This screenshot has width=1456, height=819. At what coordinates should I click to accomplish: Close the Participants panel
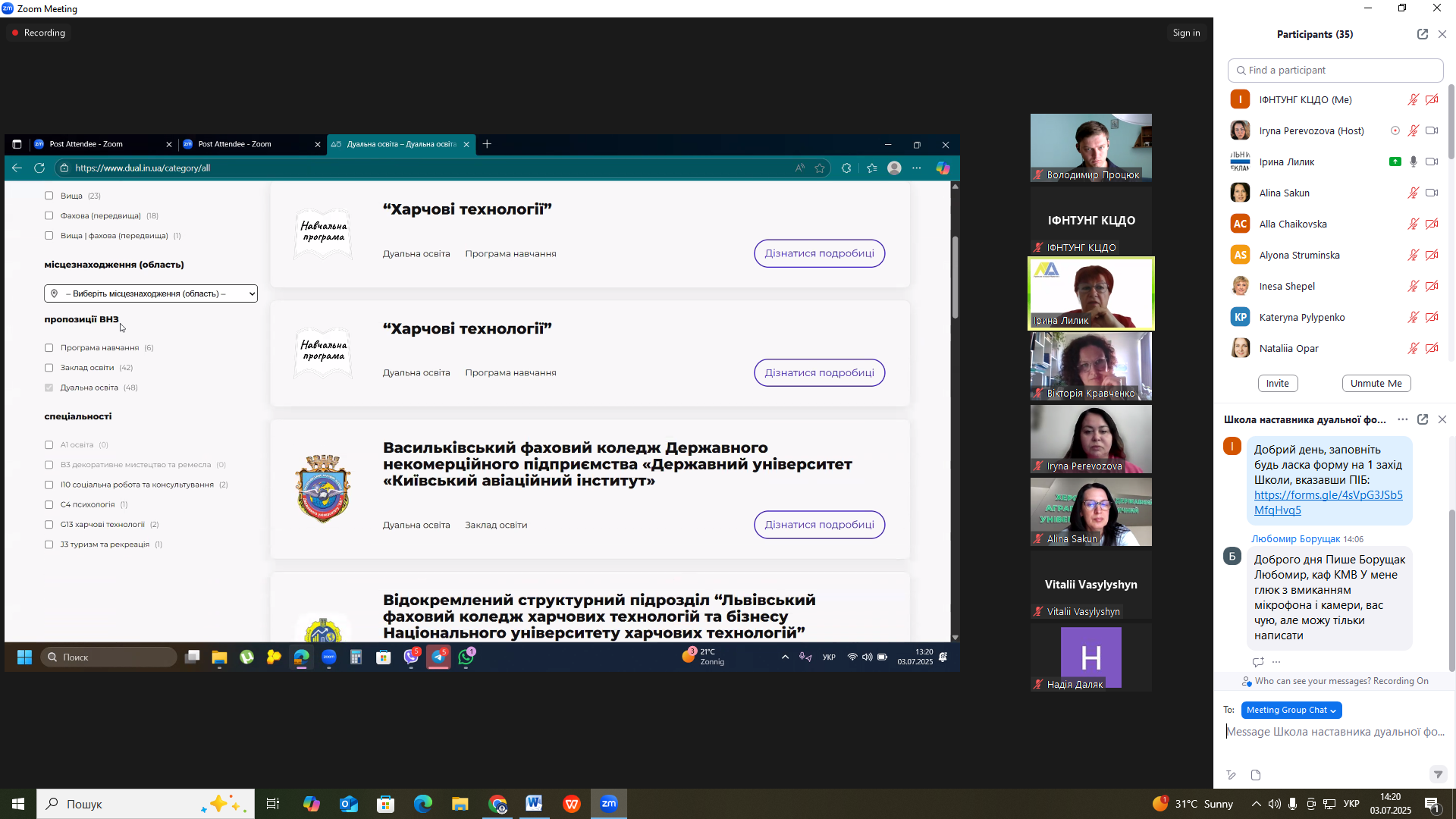1442,34
